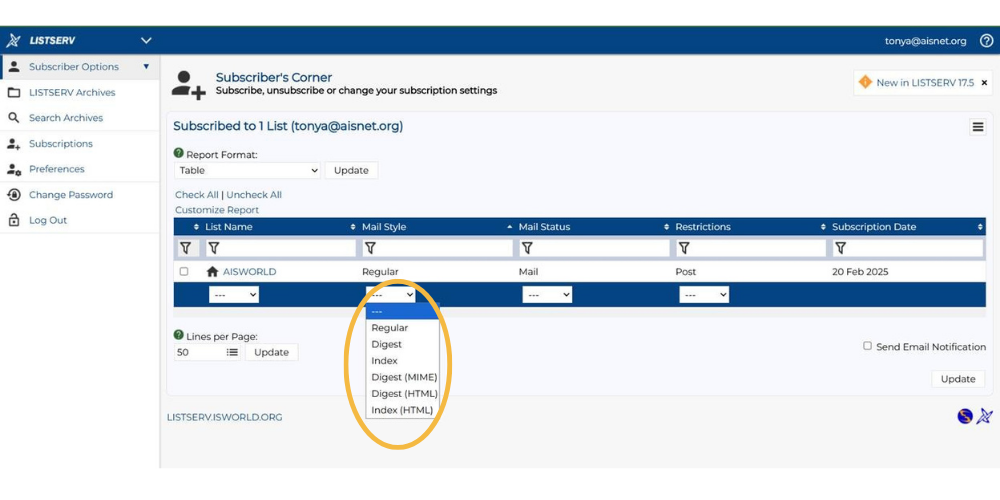Click the Report Format help icon

coord(179,154)
